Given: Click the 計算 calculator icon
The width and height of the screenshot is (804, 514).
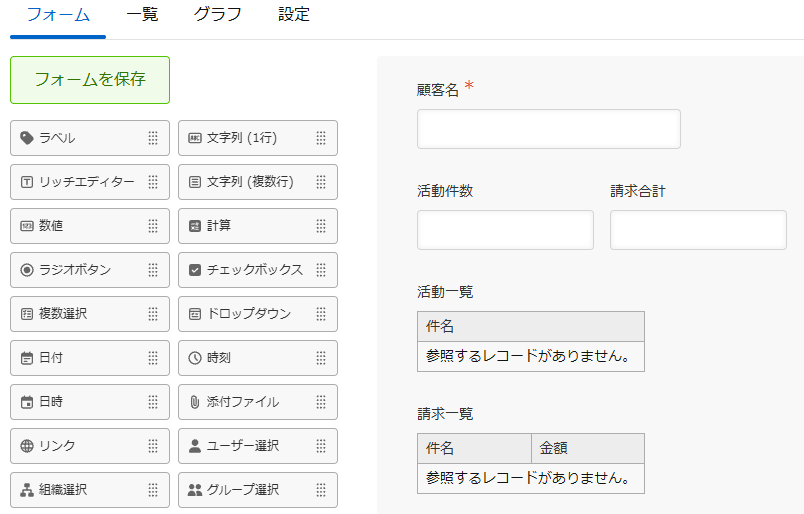Looking at the screenshot, I should (195, 226).
